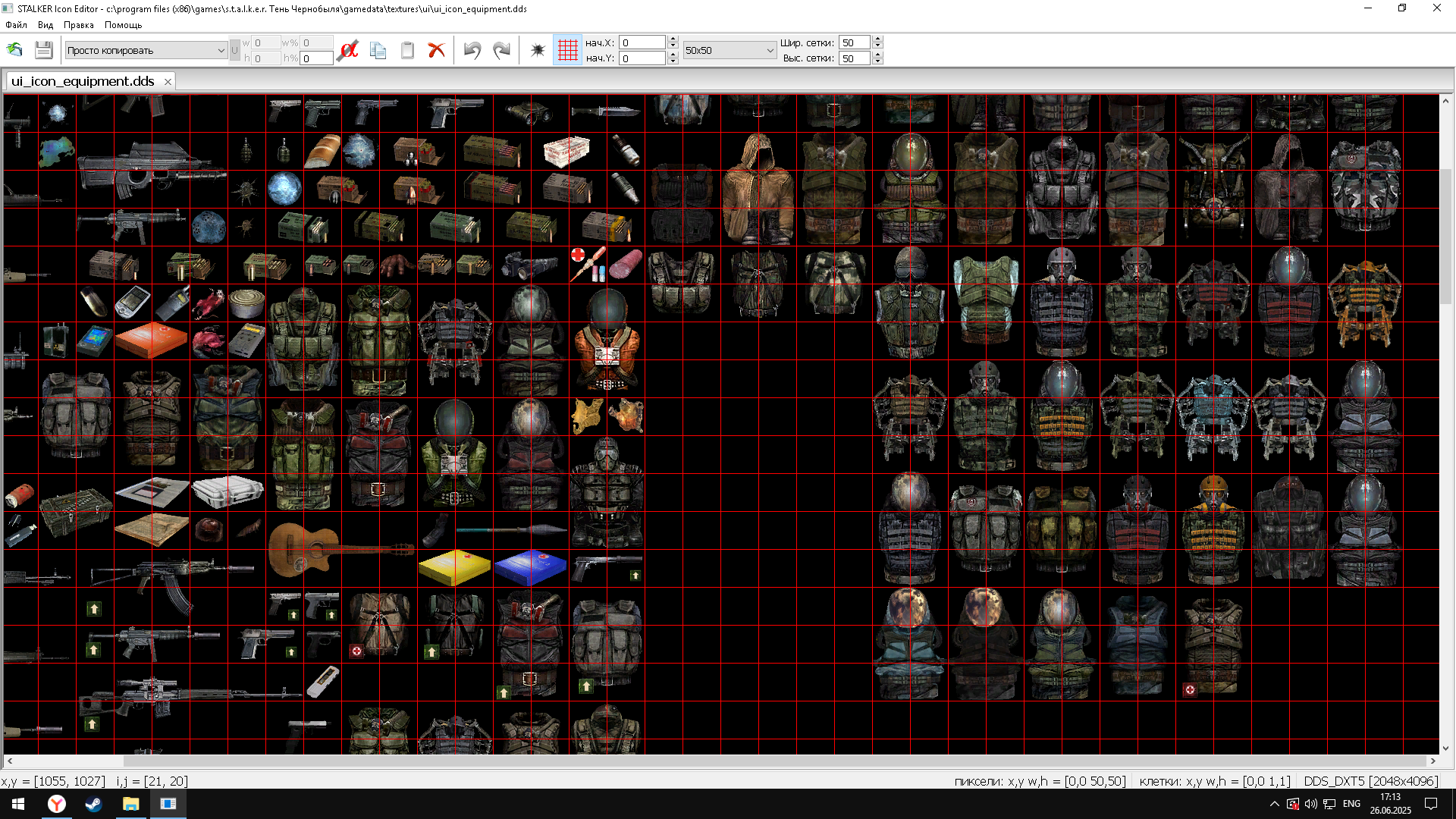Close the ui_icon_equipment.dds tab

[x=168, y=82]
